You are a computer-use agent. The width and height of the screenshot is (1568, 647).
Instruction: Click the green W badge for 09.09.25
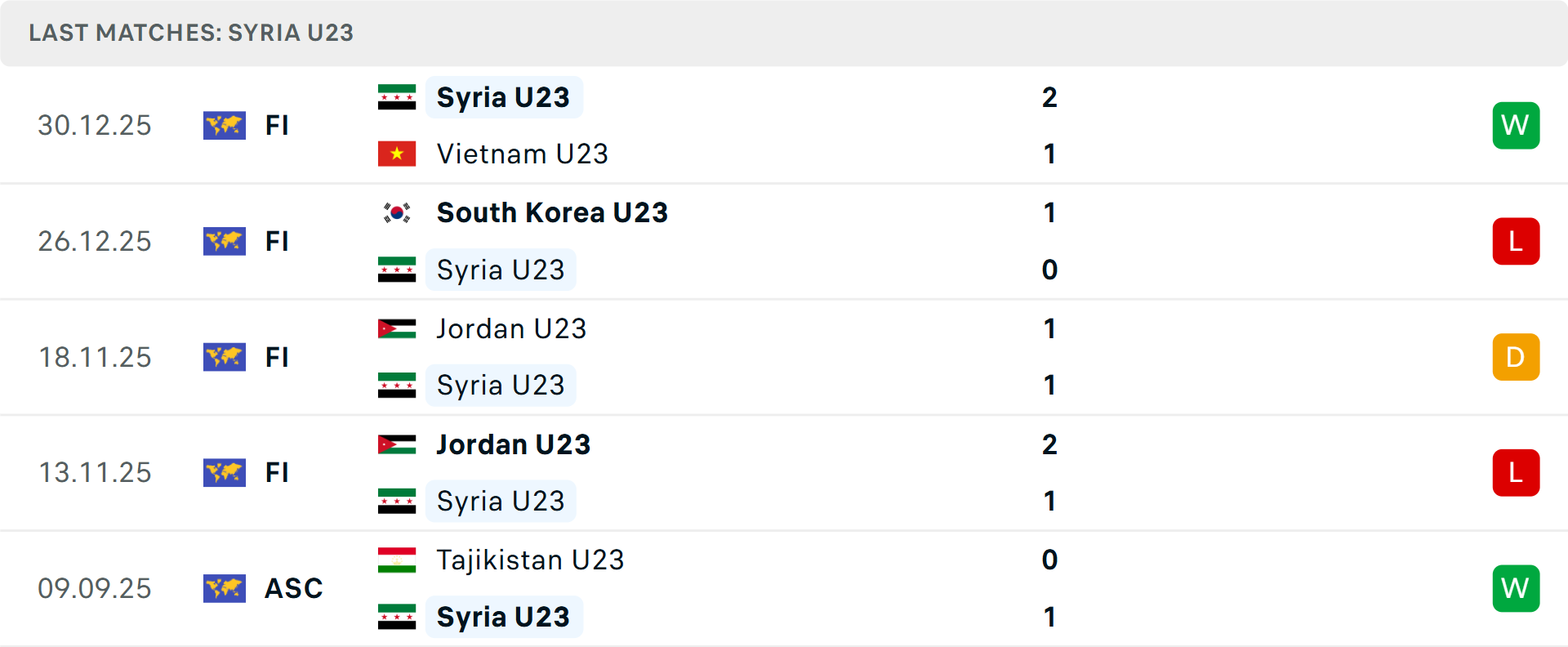[x=1516, y=588]
